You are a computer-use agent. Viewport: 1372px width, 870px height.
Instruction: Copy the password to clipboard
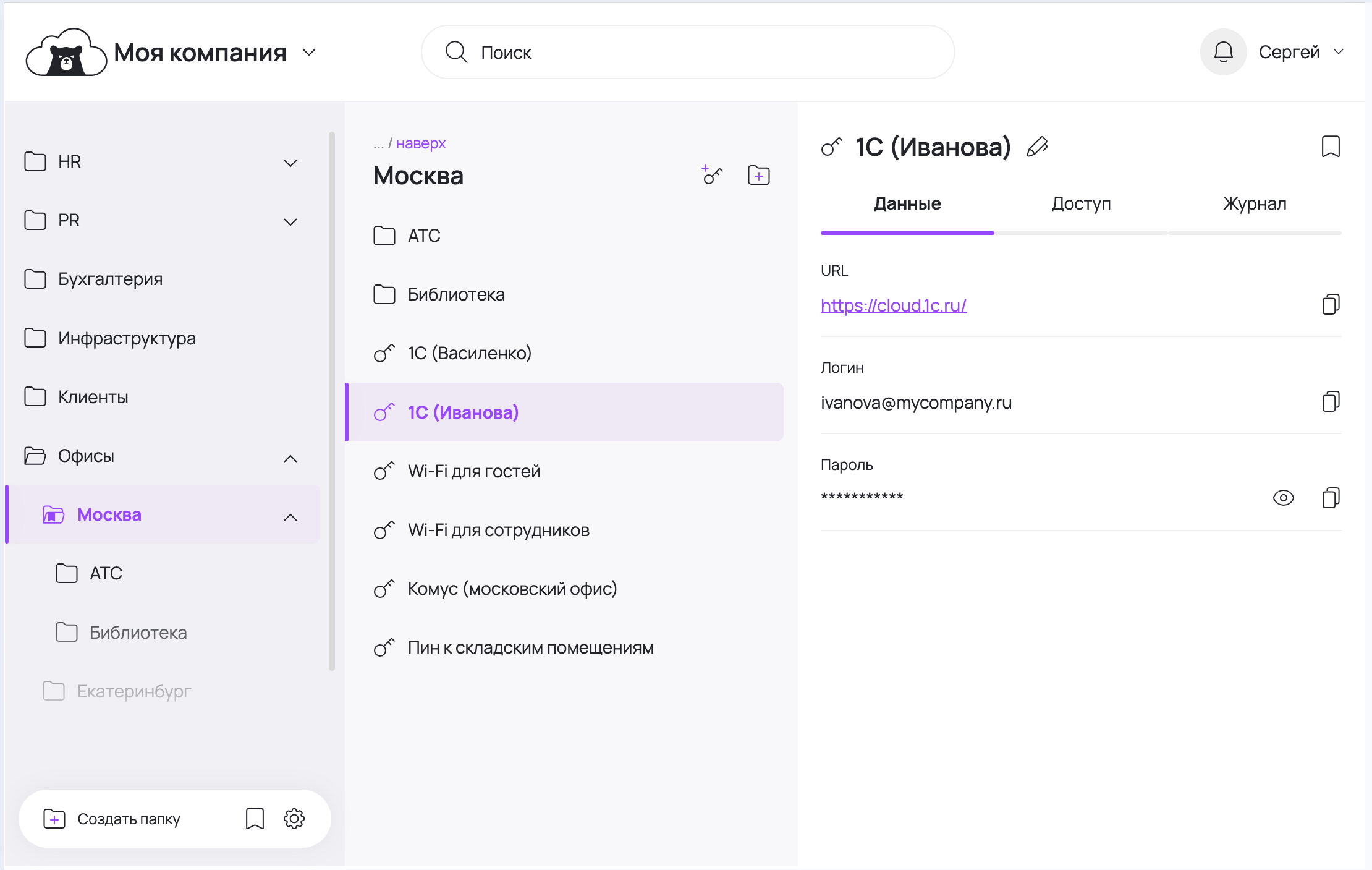[1330, 498]
